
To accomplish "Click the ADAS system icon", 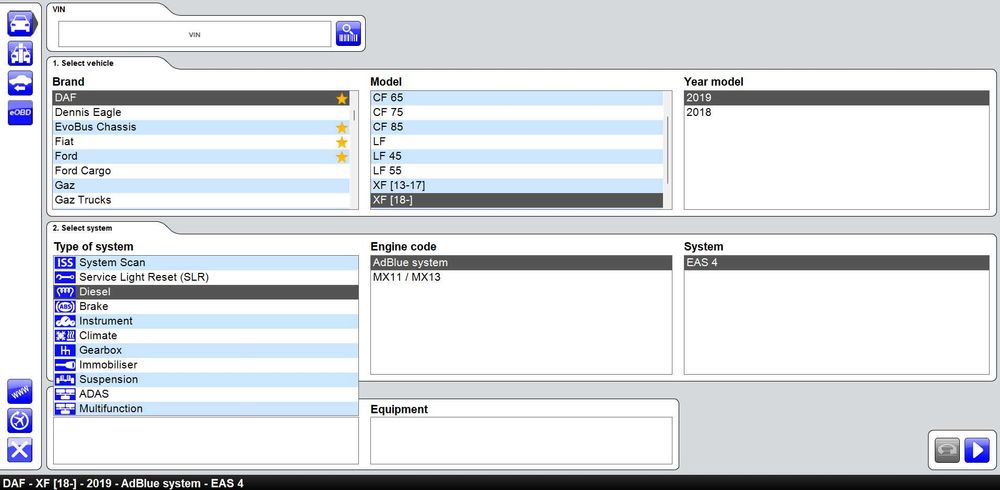I will (x=65, y=394).
